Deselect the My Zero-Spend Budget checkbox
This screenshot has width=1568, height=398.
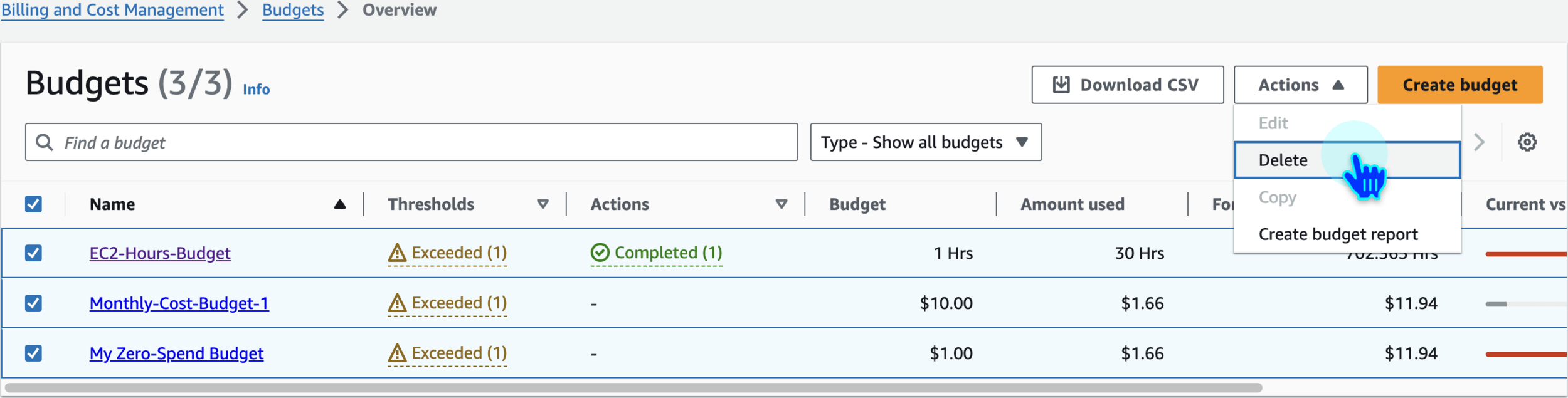pyautogui.click(x=33, y=353)
